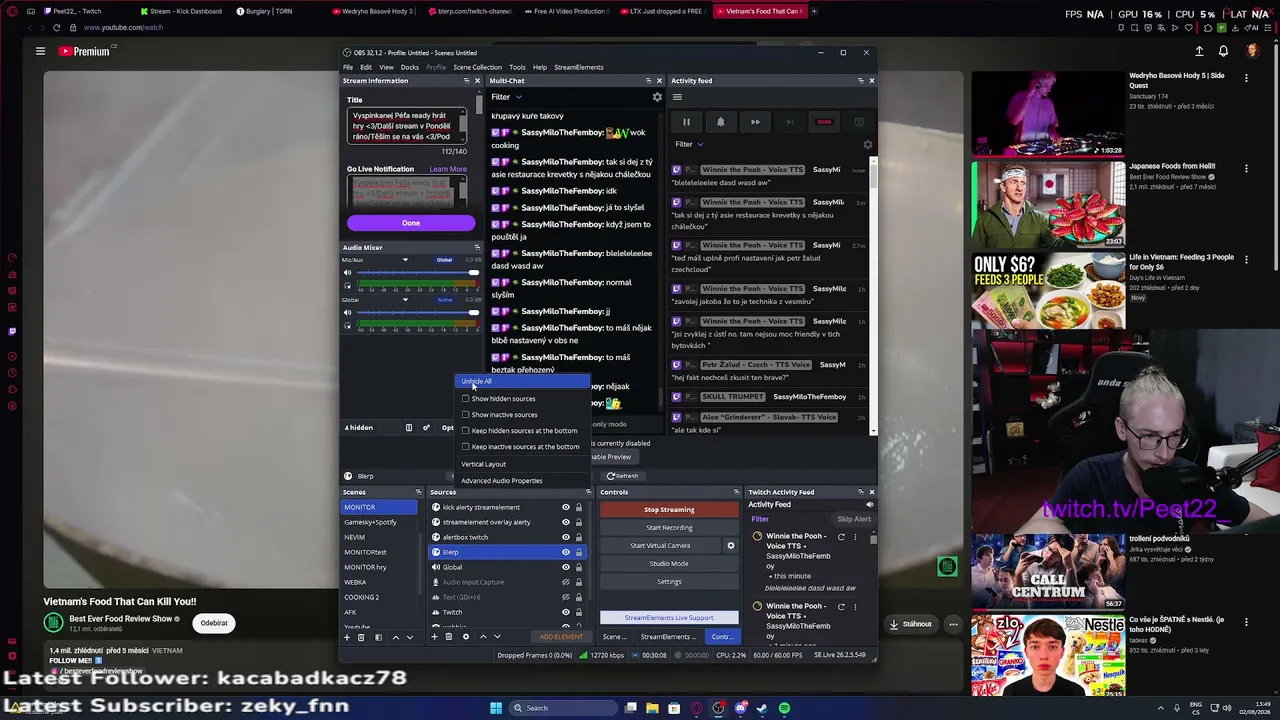Viewport: 1280px width, 720px height.
Task: Pause the Activity feed alerts
Action: 686,122
